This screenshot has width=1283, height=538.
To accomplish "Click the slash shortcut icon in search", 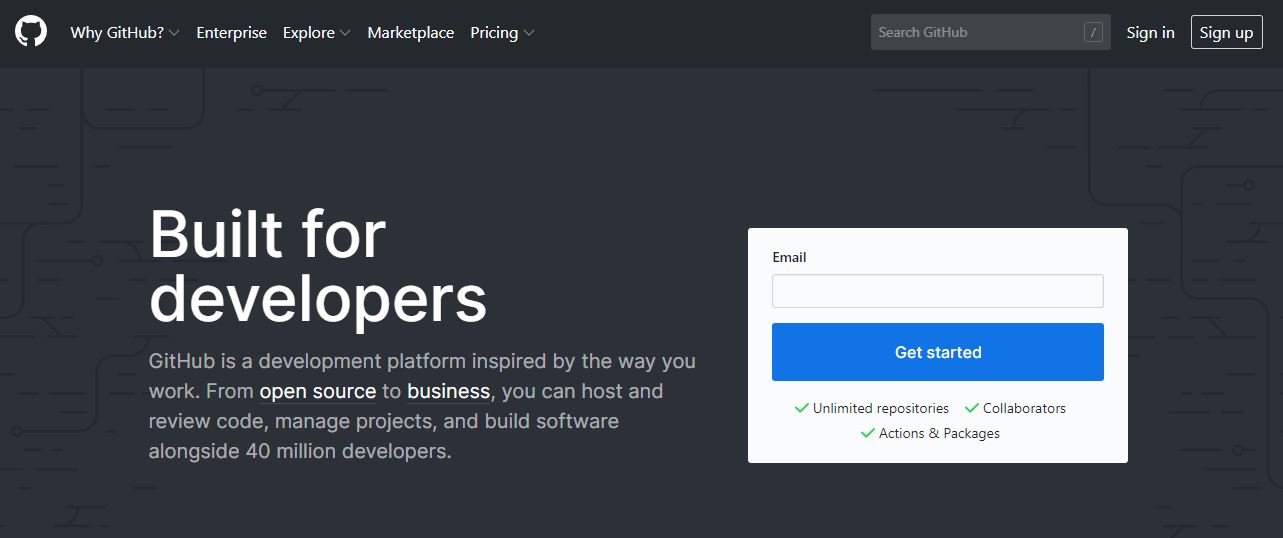I will coord(1093,33).
